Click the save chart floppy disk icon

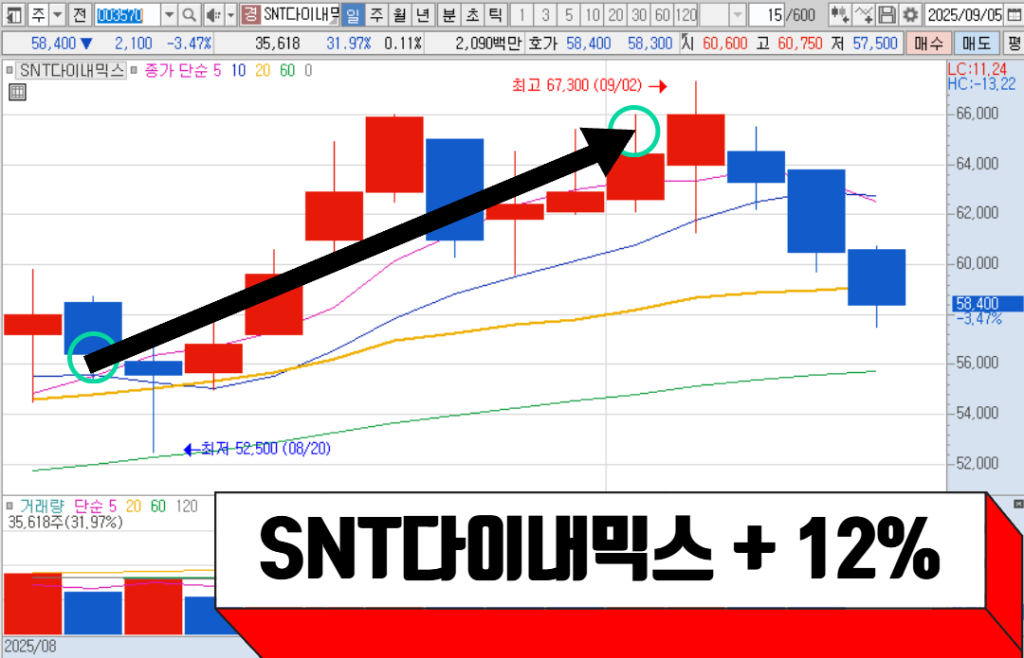click(x=886, y=15)
